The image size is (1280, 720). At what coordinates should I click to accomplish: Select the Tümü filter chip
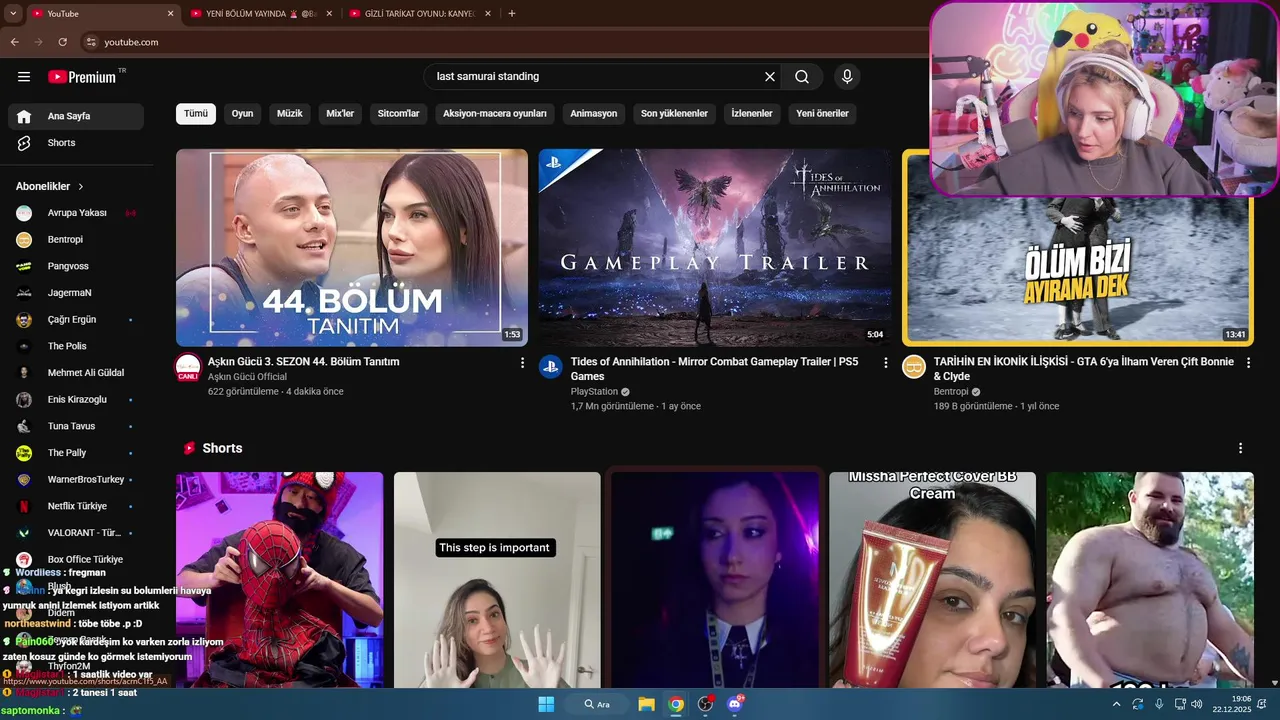coord(196,113)
